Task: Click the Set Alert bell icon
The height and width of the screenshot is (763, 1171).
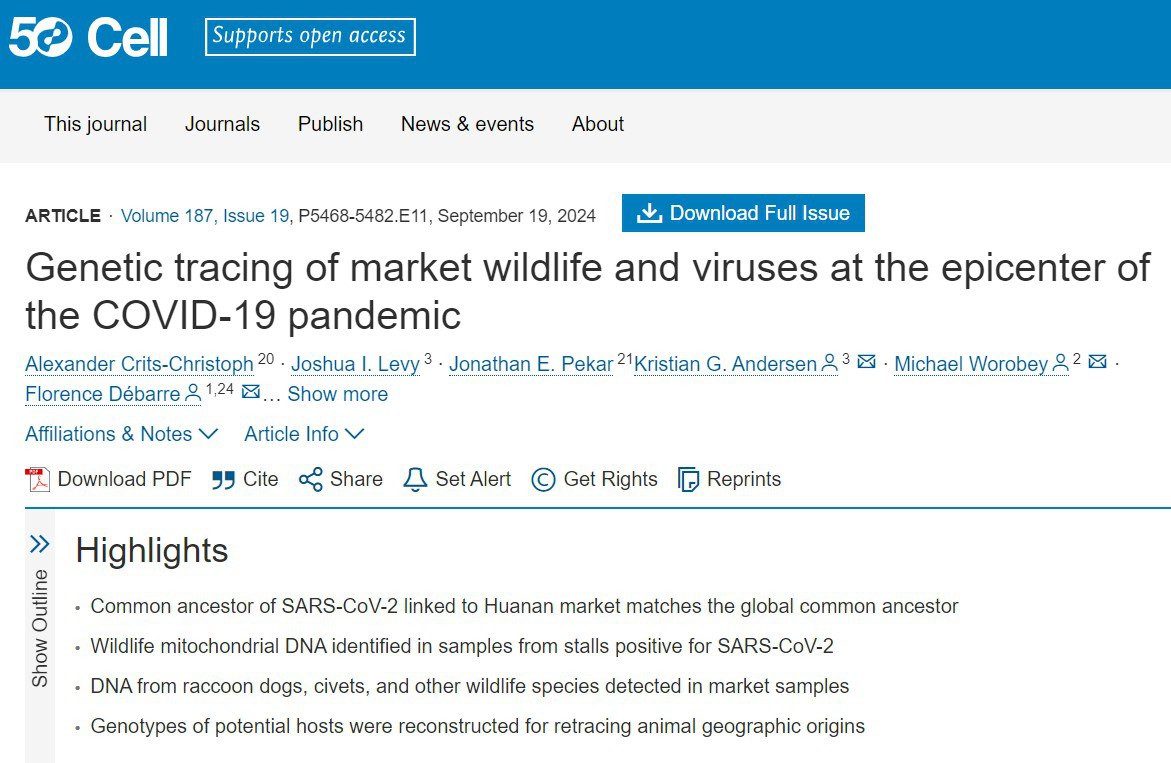Action: tap(415, 479)
